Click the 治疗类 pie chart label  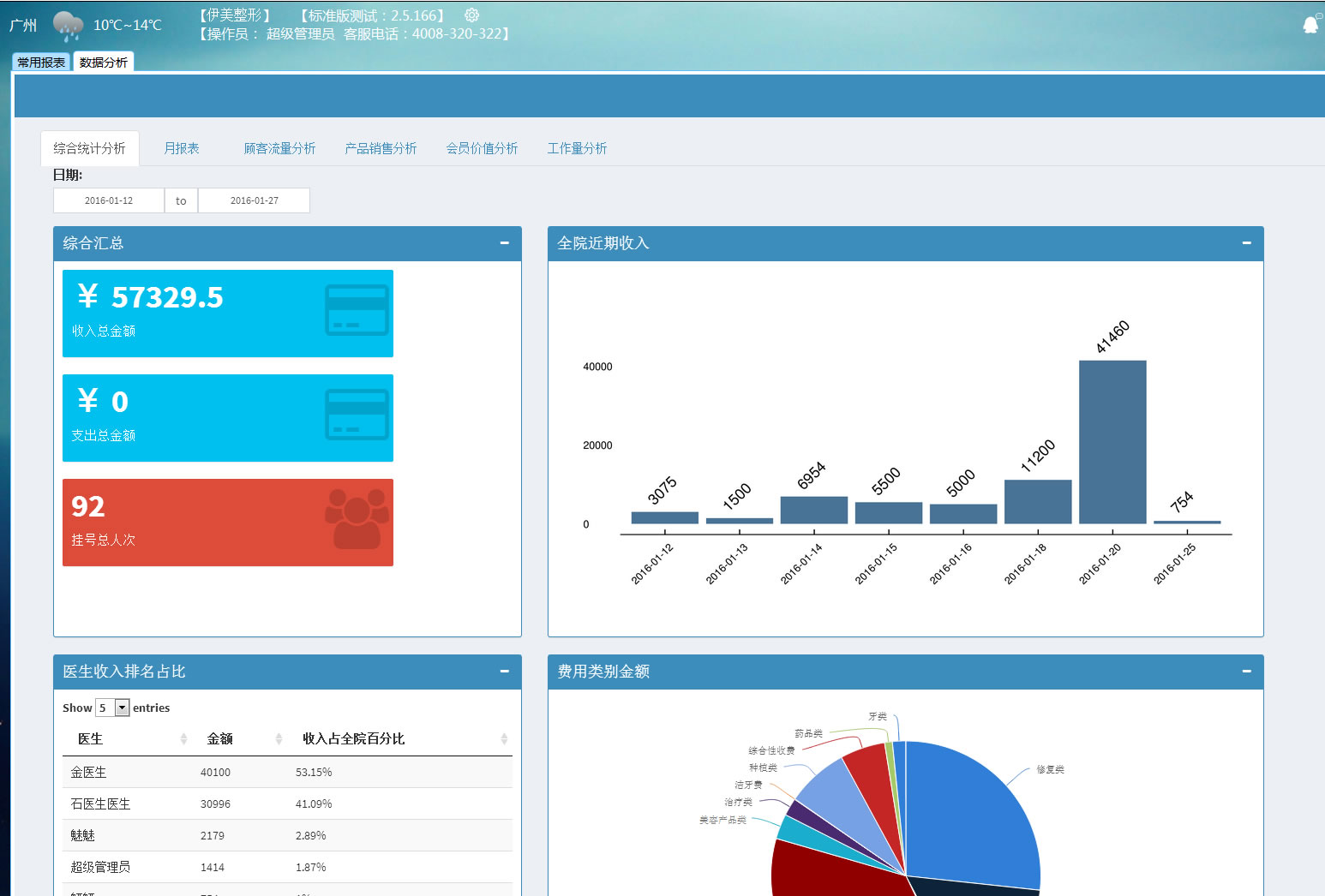point(738,802)
